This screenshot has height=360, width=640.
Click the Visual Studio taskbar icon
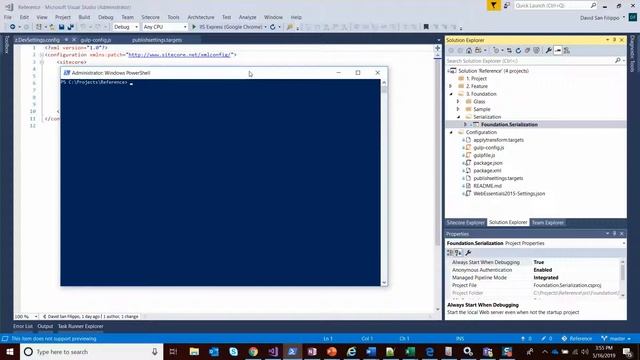click(273, 351)
